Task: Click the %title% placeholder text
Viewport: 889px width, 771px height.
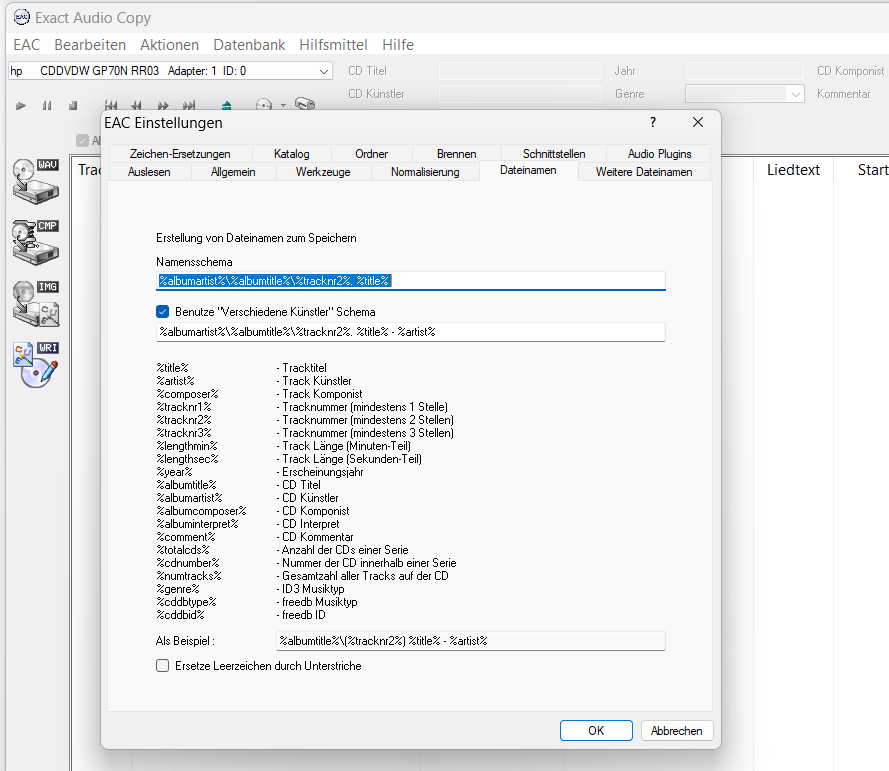Action: click(x=173, y=368)
